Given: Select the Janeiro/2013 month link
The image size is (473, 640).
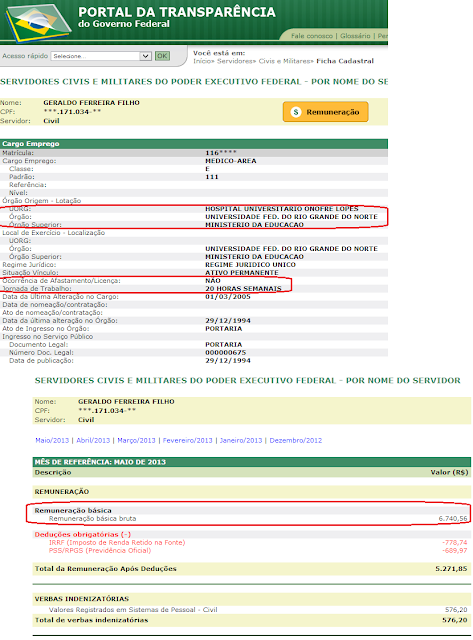Looking at the screenshot, I should click(x=241, y=440).
